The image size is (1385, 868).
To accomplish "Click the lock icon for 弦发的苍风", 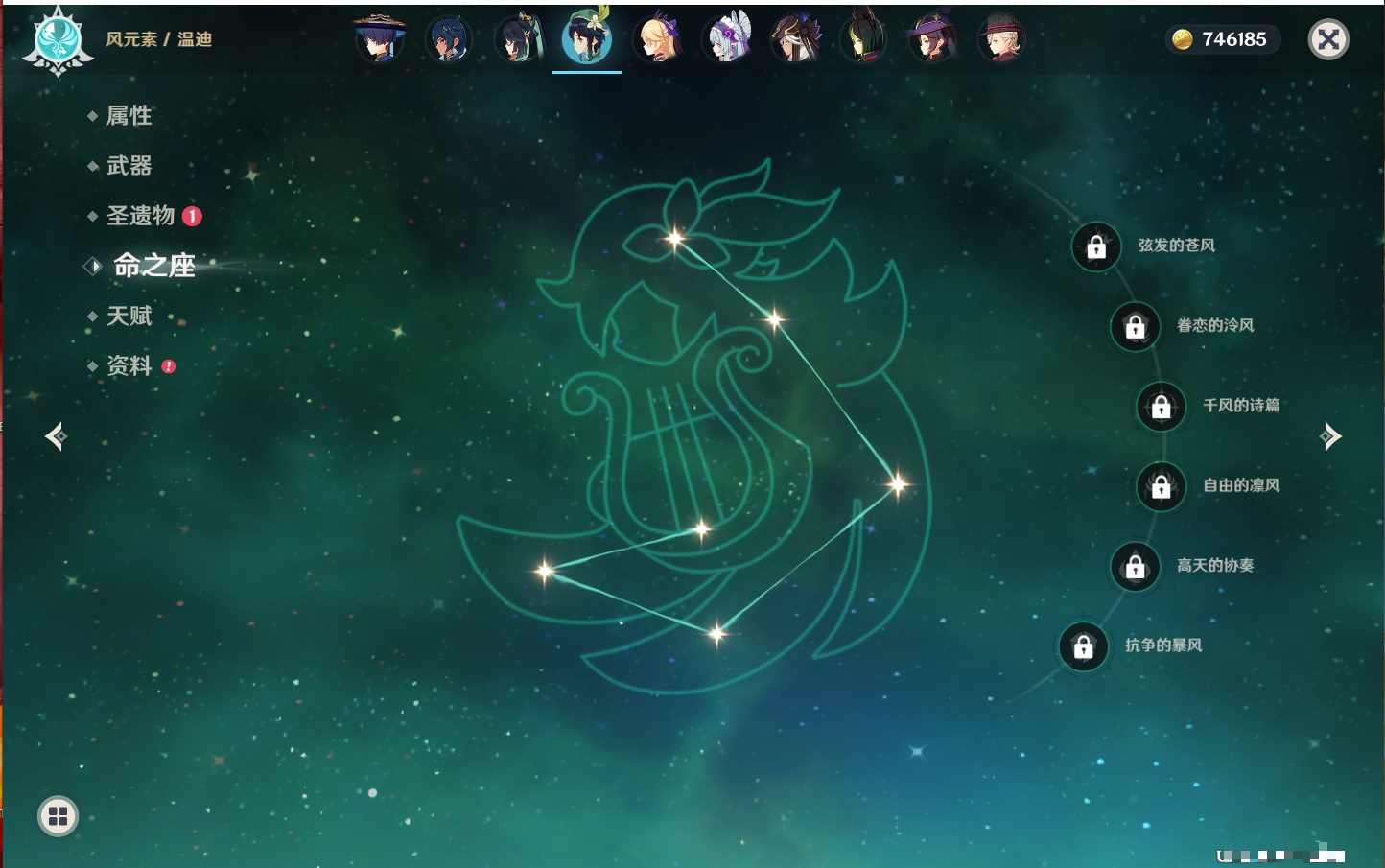I will (x=1096, y=246).
